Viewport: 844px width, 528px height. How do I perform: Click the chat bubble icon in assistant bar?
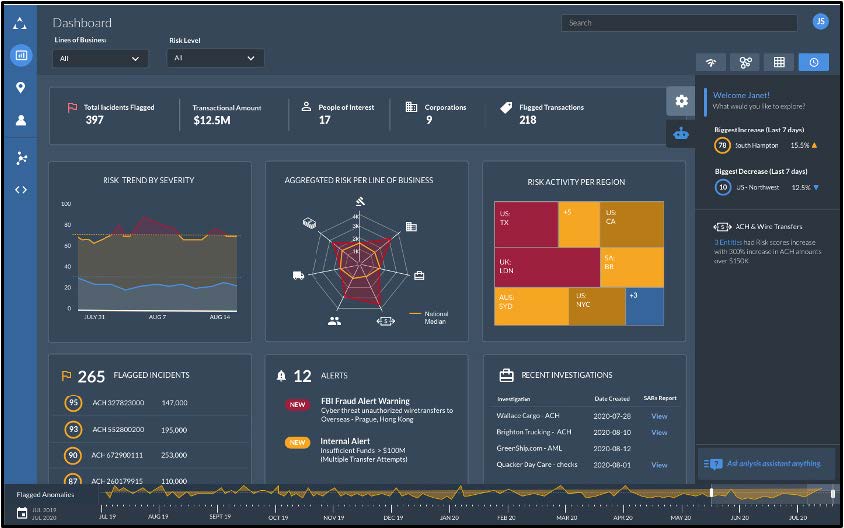[713, 463]
